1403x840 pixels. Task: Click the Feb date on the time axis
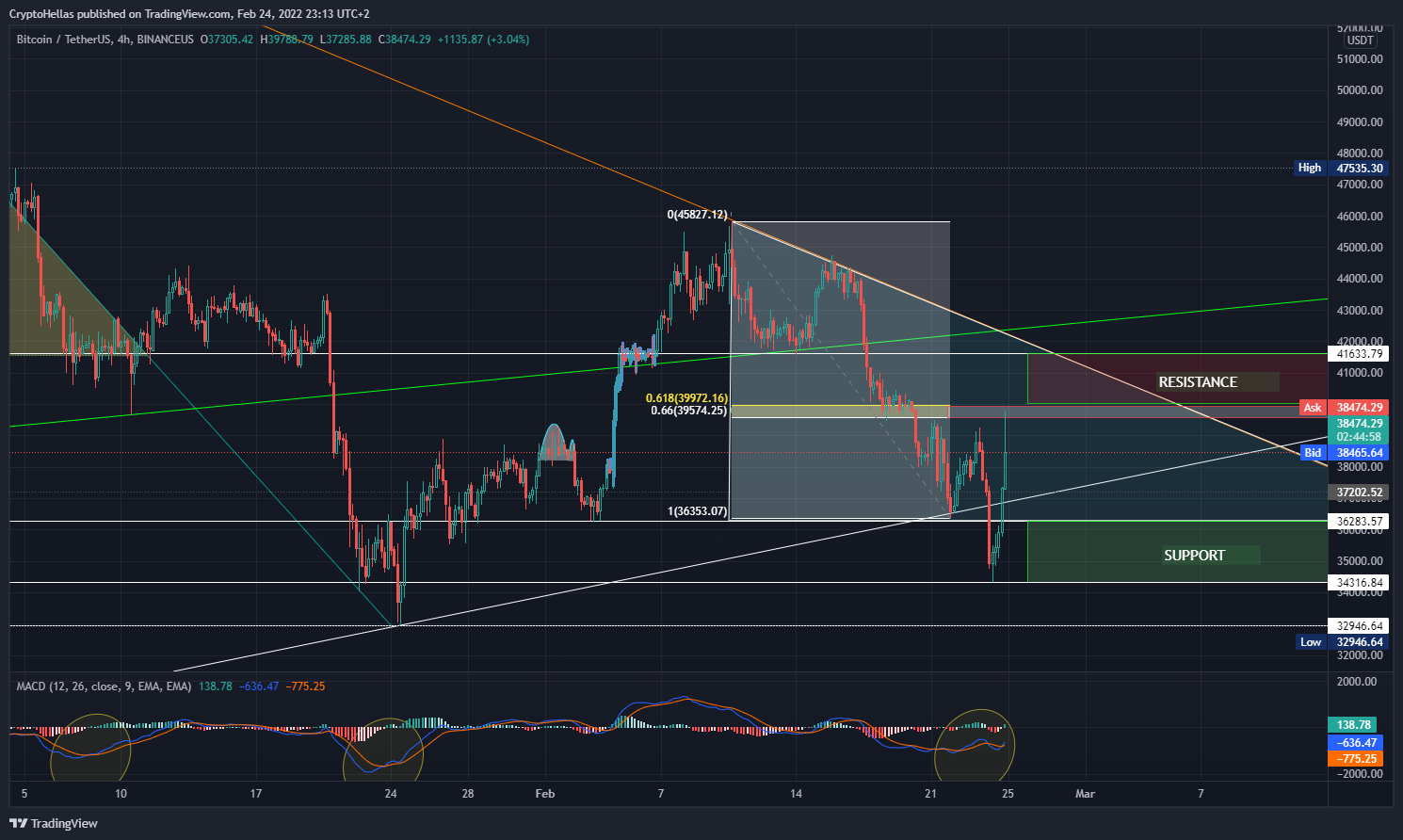click(x=545, y=794)
